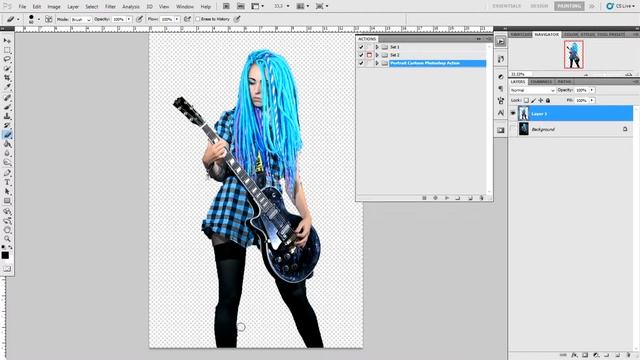Select the Zoom tool in toolbox

(7, 239)
